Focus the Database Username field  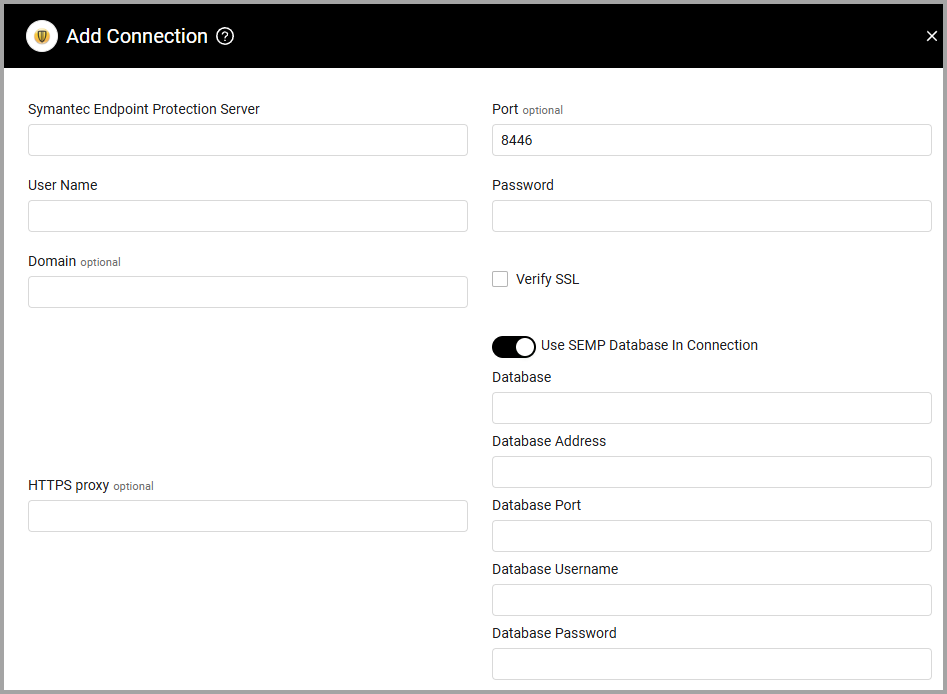click(711, 600)
